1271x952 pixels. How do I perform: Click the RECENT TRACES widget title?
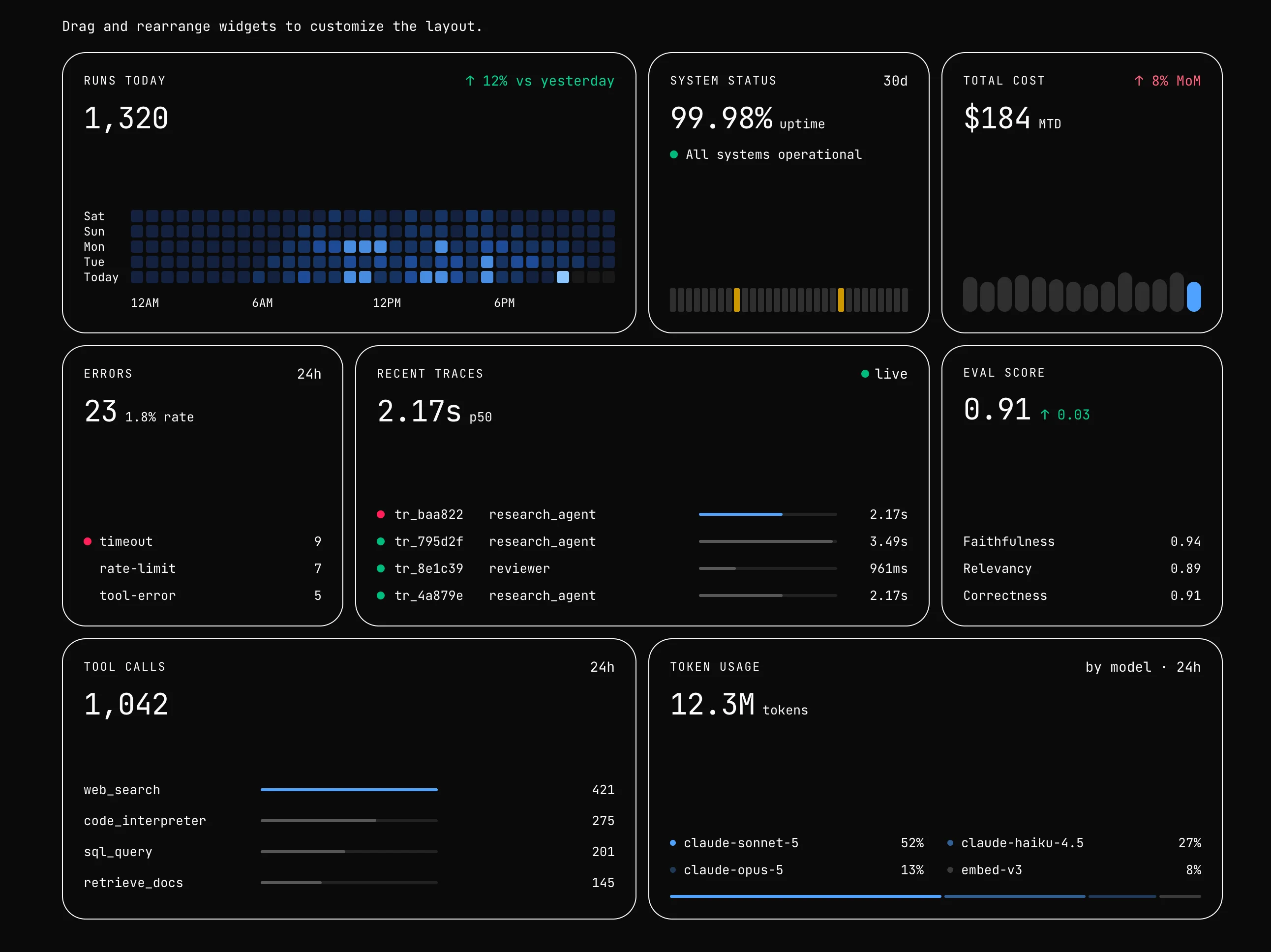point(430,373)
